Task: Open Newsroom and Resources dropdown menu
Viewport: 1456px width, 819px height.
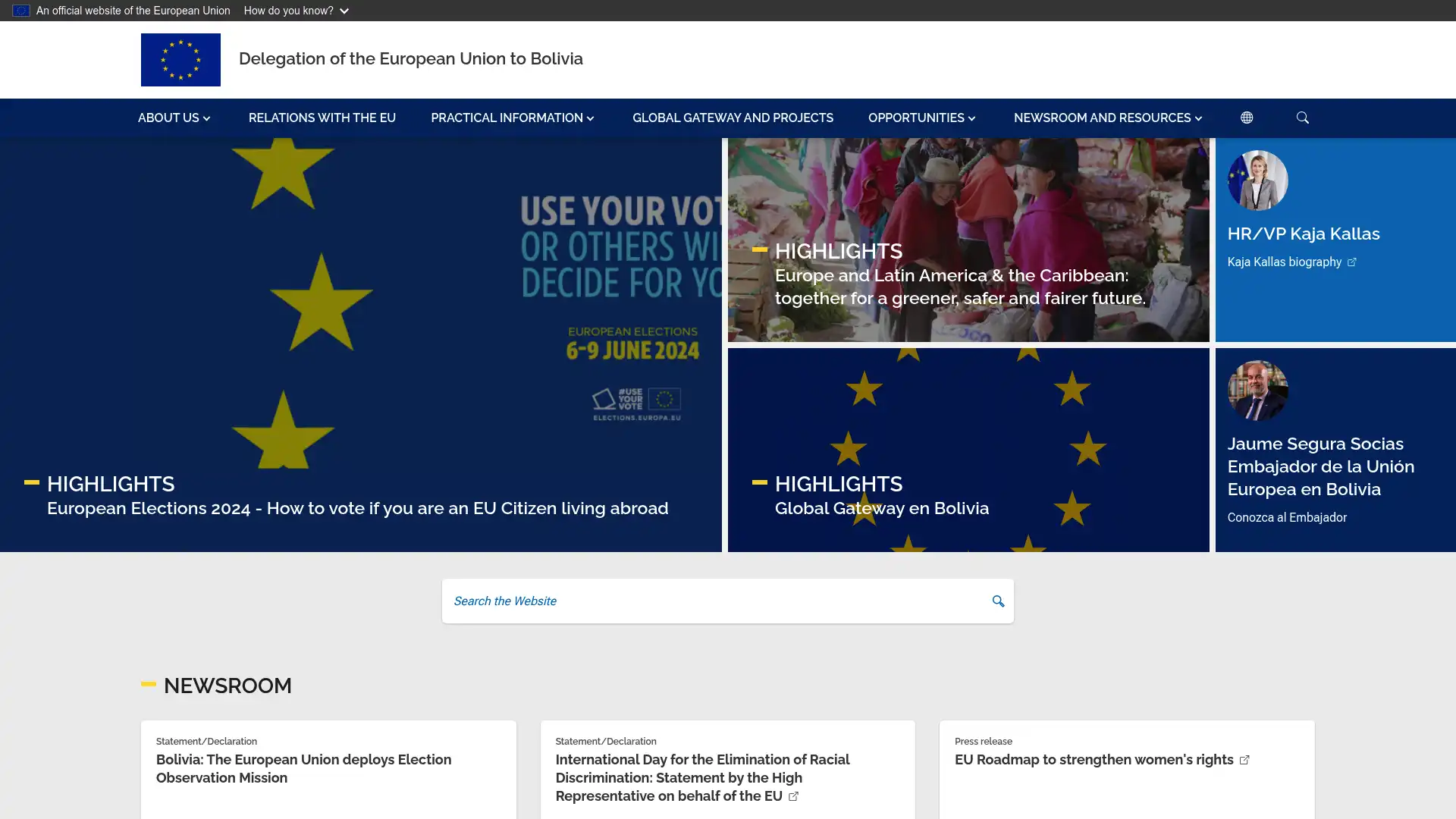Action: [x=1107, y=118]
